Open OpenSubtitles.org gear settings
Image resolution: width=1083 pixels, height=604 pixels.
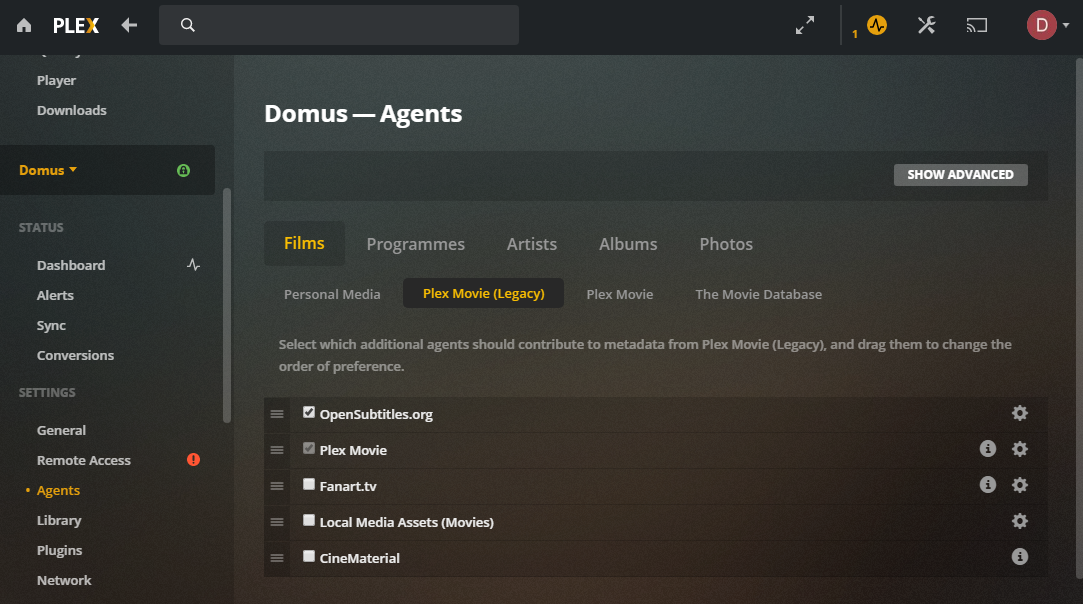(1020, 413)
